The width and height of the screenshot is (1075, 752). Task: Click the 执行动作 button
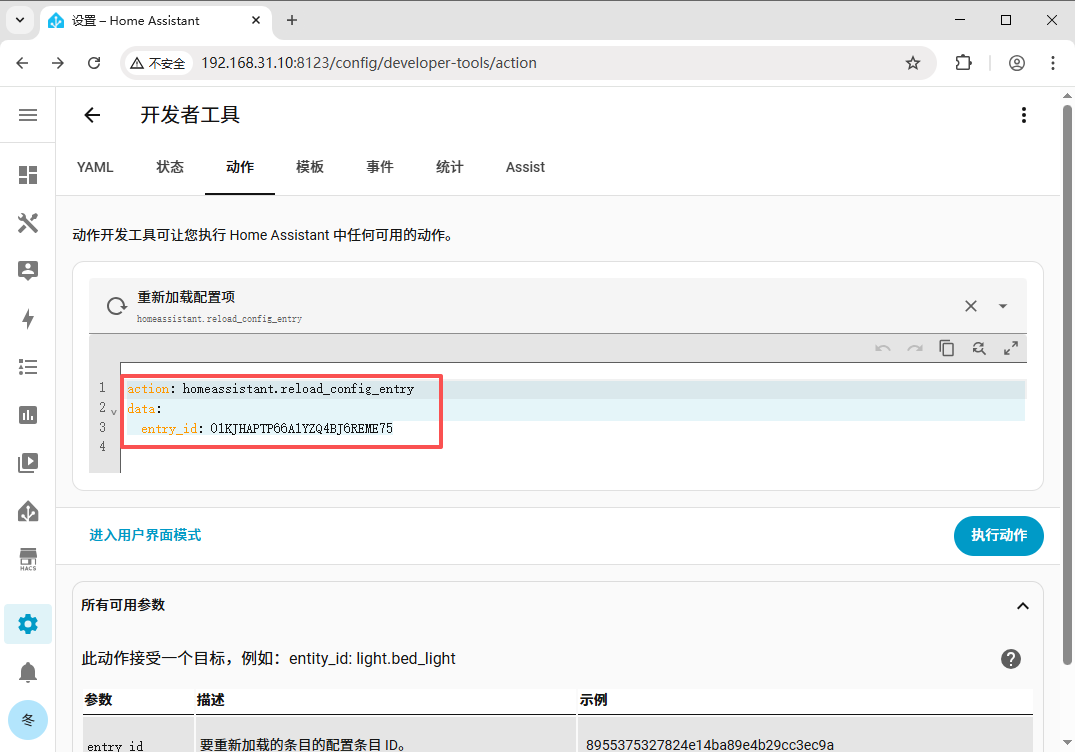(x=999, y=535)
